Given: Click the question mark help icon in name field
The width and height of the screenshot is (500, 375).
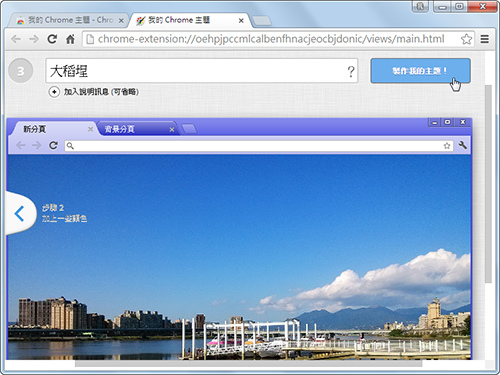Looking at the screenshot, I should pos(351,71).
